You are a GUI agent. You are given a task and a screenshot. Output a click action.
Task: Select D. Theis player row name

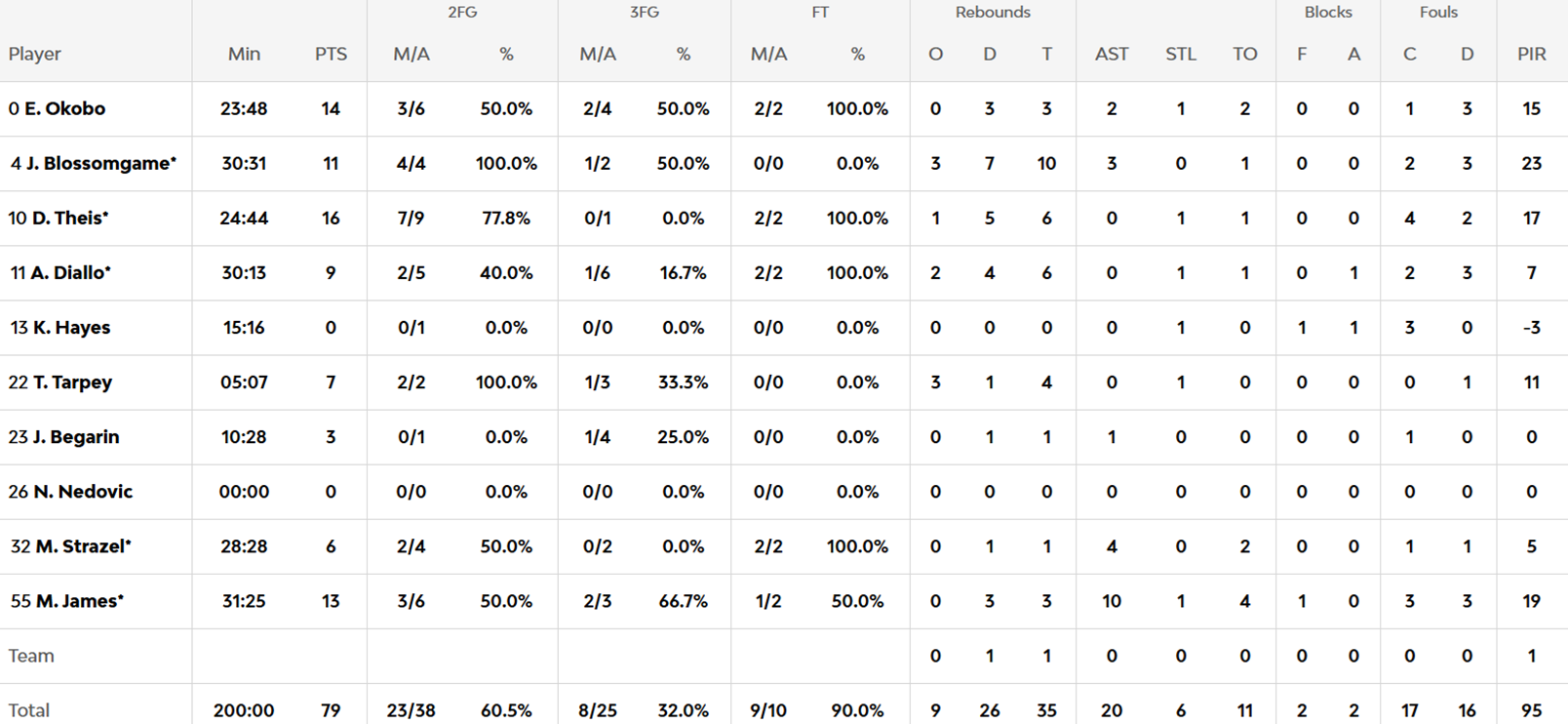point(69,218)
